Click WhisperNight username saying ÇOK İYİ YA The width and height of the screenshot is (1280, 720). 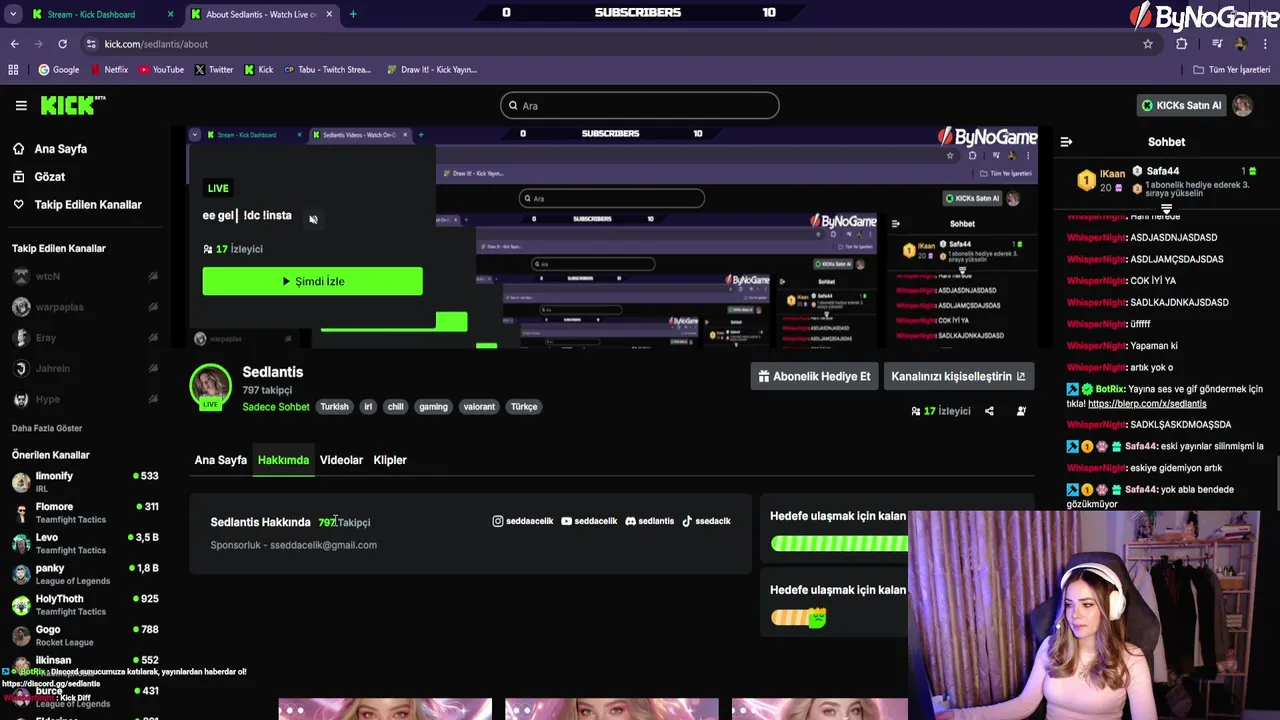[x=1097, y=281]
